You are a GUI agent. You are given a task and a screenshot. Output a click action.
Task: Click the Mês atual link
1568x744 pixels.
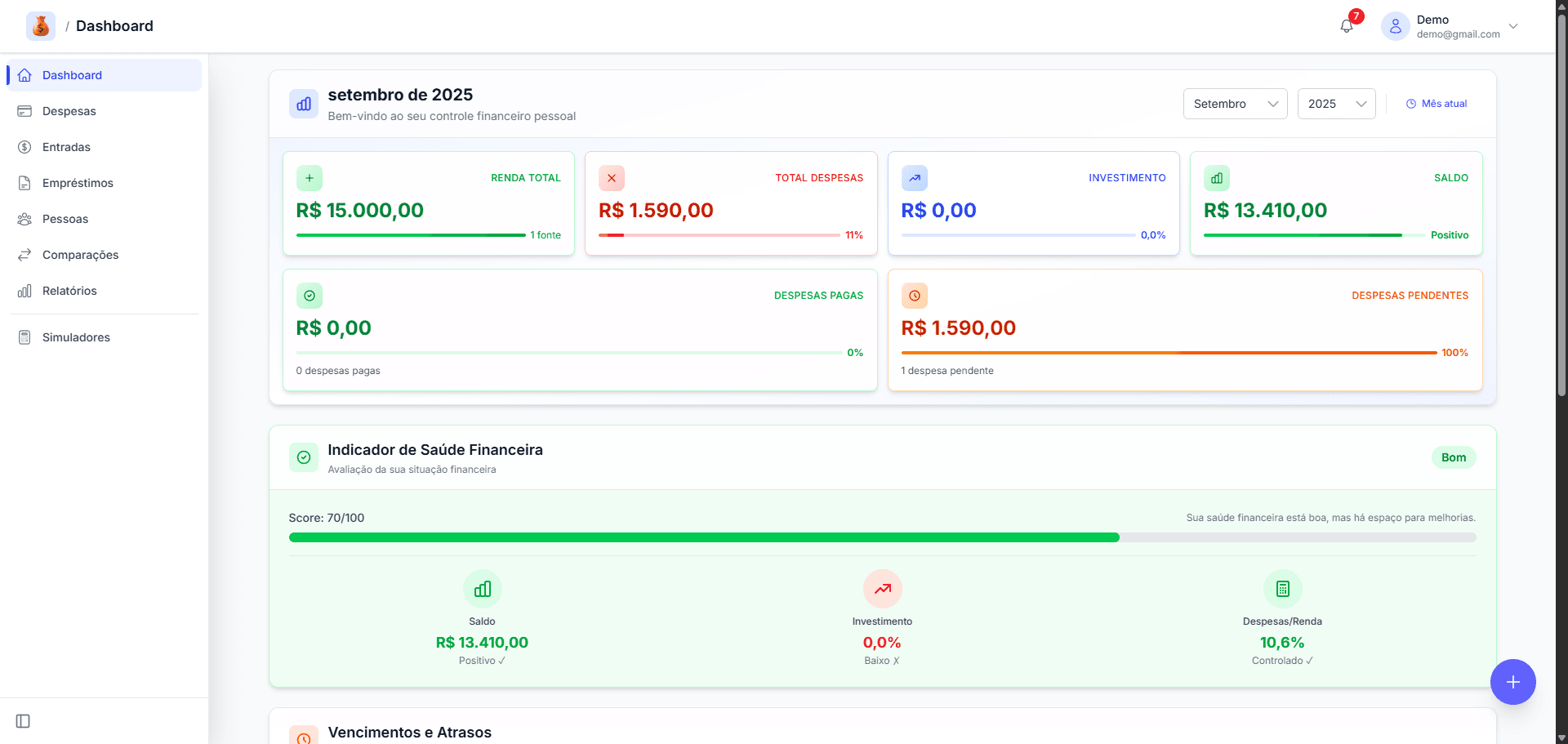click(1437, 104)
